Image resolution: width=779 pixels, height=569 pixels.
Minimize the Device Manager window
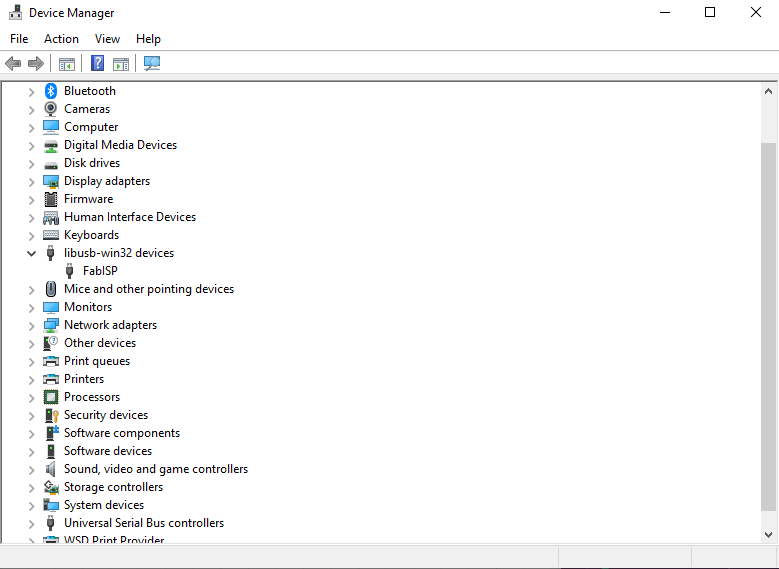tap(665, 12)
